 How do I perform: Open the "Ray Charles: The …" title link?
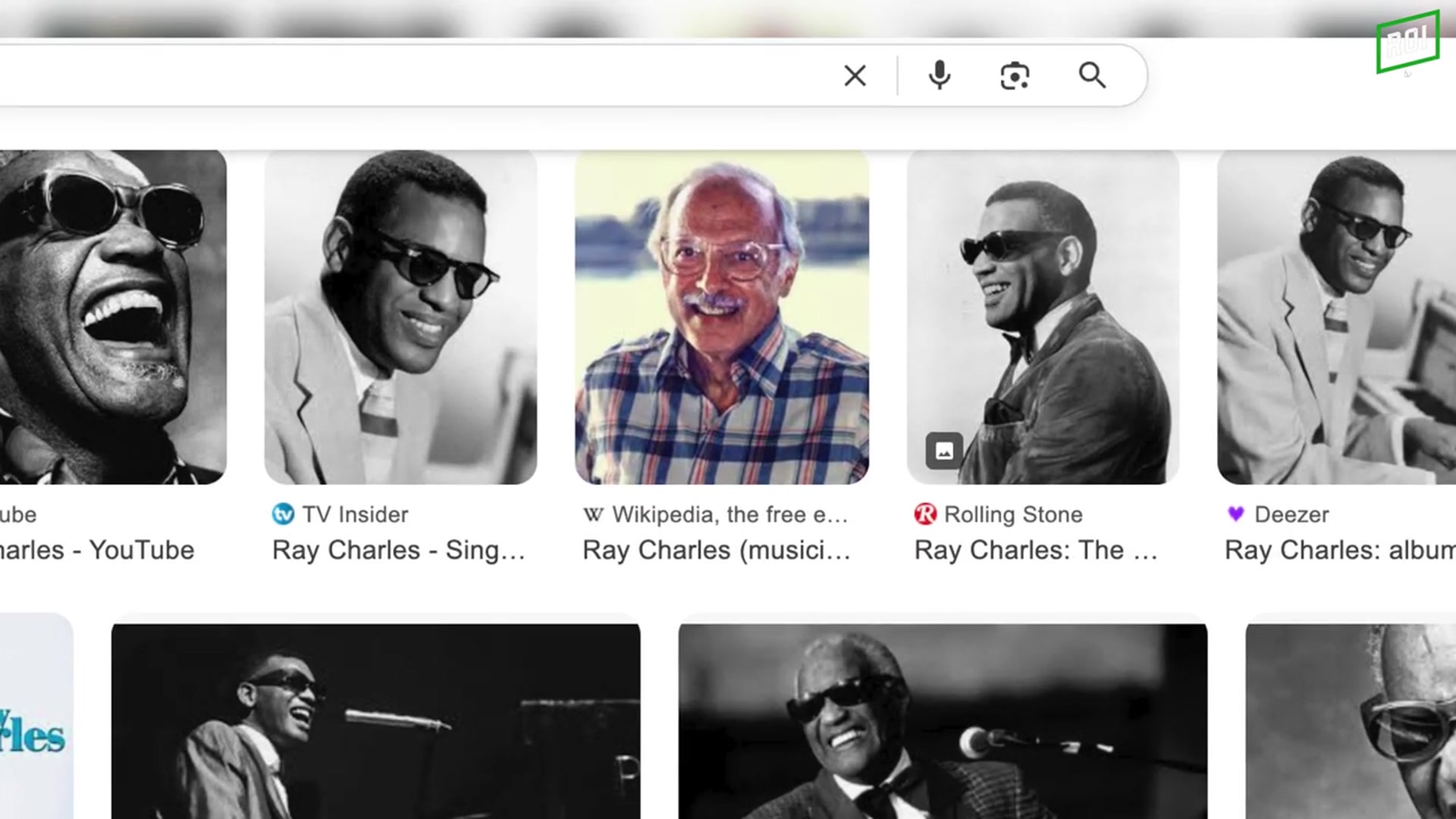click(1035, 550)
